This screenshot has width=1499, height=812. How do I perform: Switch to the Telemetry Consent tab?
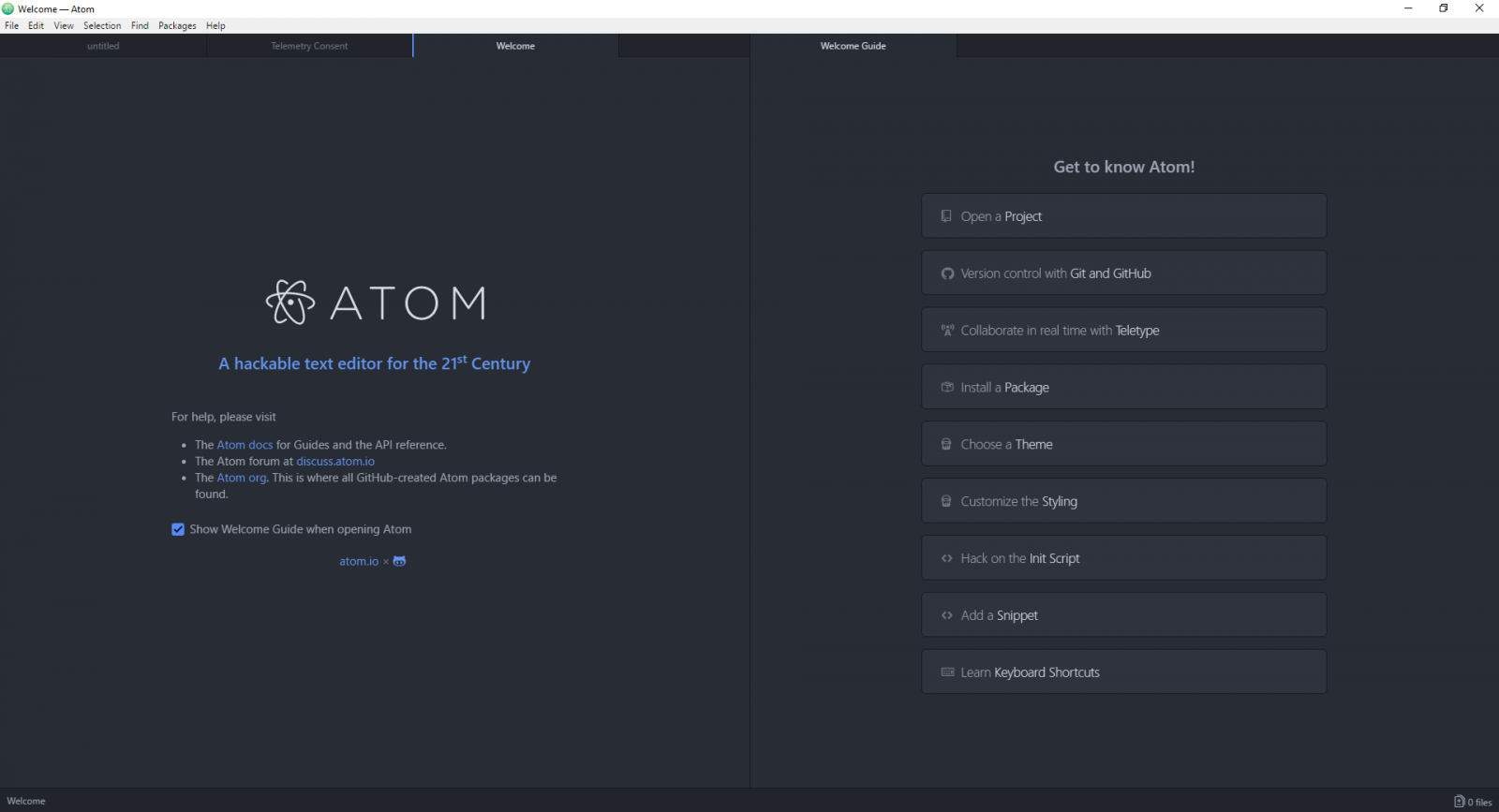(x=309, y=46)
